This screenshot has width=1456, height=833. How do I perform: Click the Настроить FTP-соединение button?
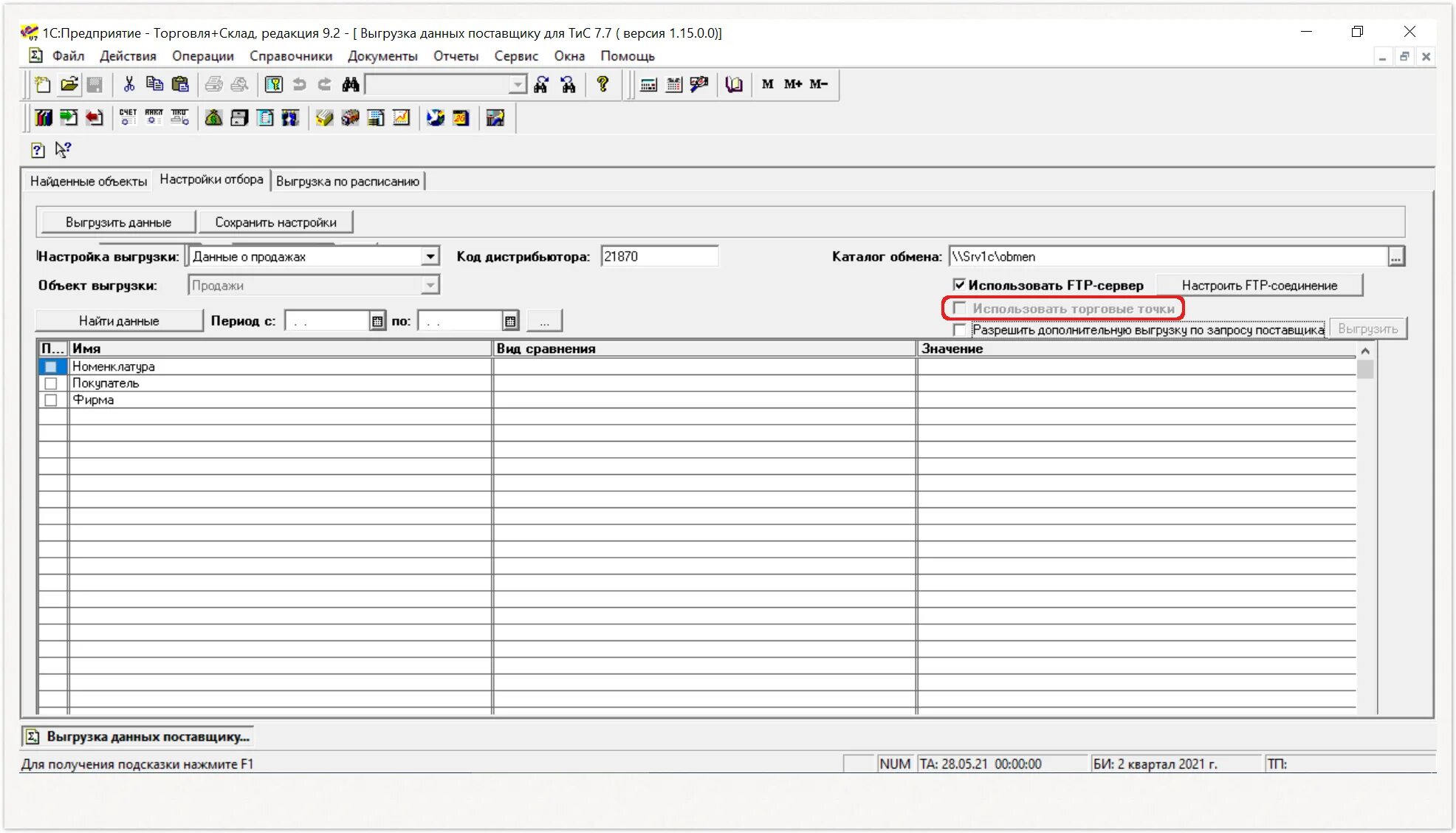(1259, 285)
